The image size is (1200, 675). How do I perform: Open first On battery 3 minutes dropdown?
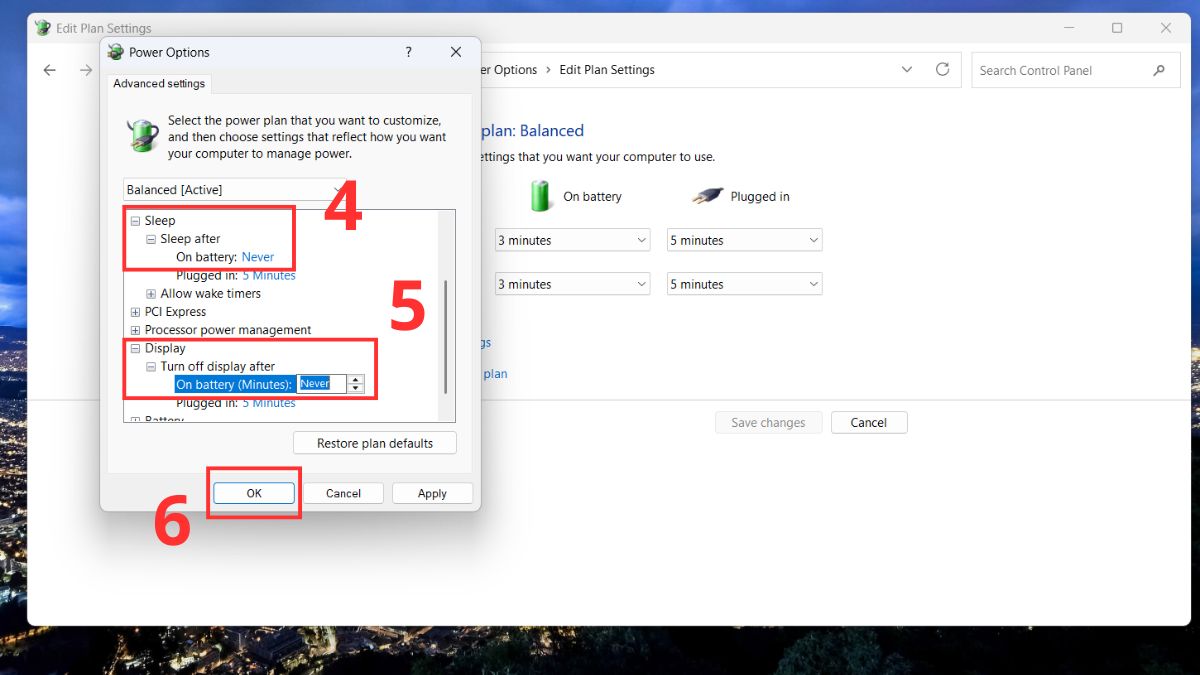[572, 240]
